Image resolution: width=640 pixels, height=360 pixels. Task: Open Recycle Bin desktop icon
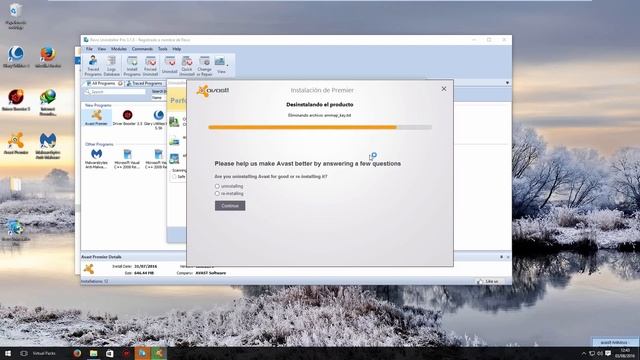[16, 16]
